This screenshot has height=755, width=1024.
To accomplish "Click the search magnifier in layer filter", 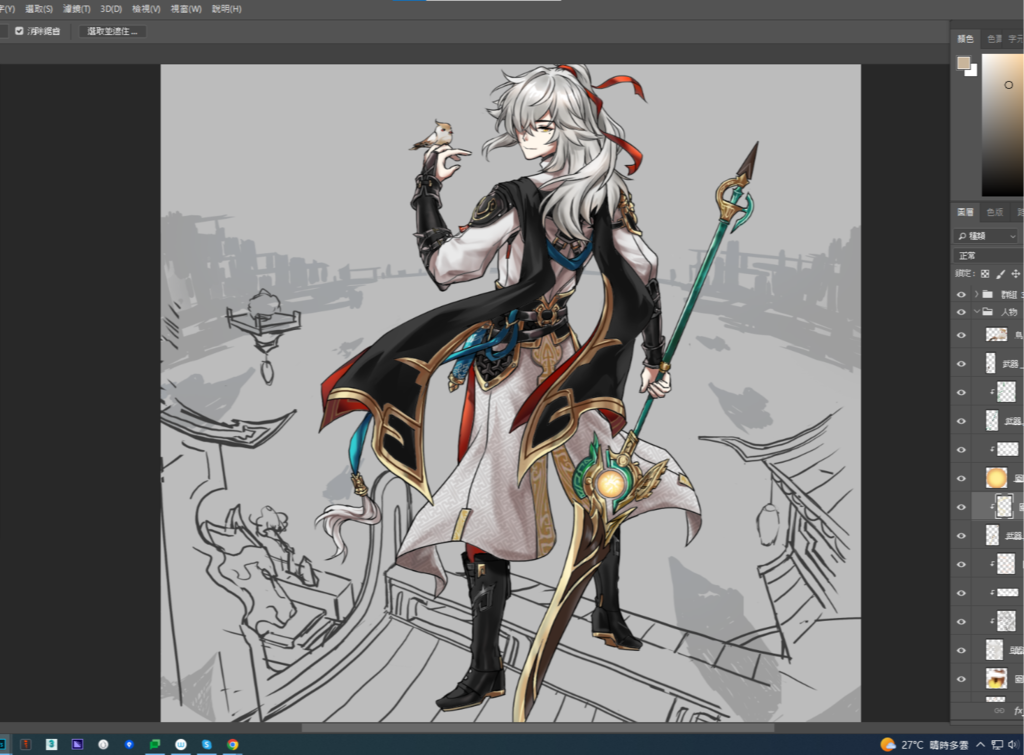I will (963, 236).
